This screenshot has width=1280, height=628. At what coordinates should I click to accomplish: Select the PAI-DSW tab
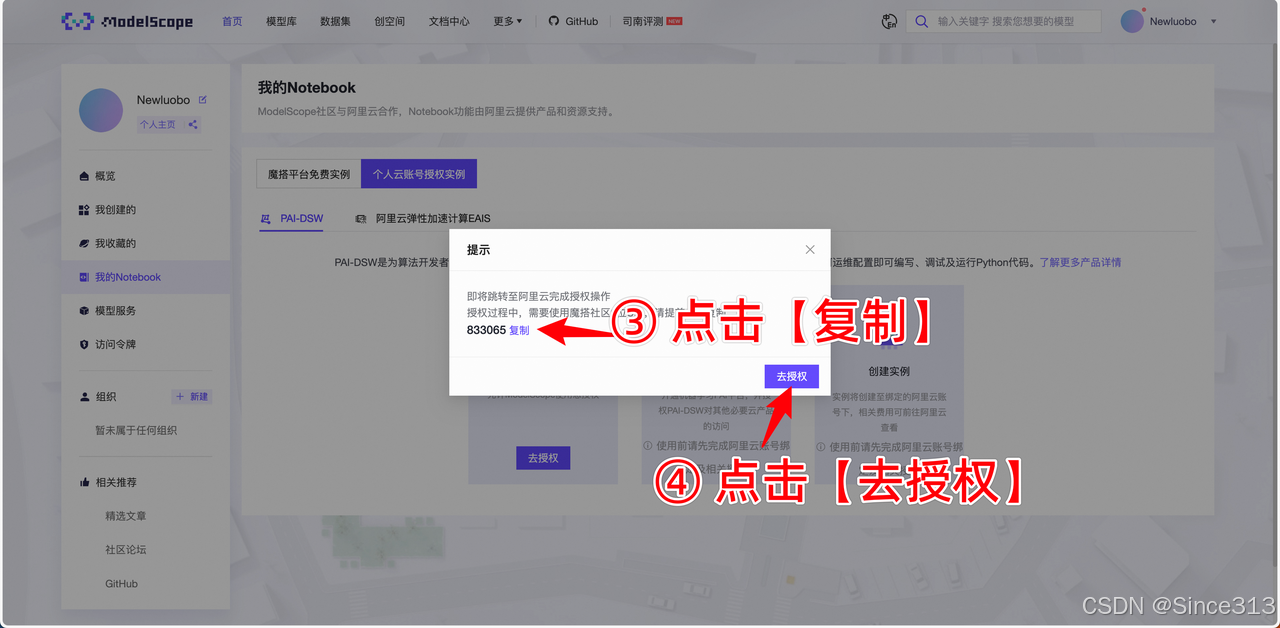[292, 218]
